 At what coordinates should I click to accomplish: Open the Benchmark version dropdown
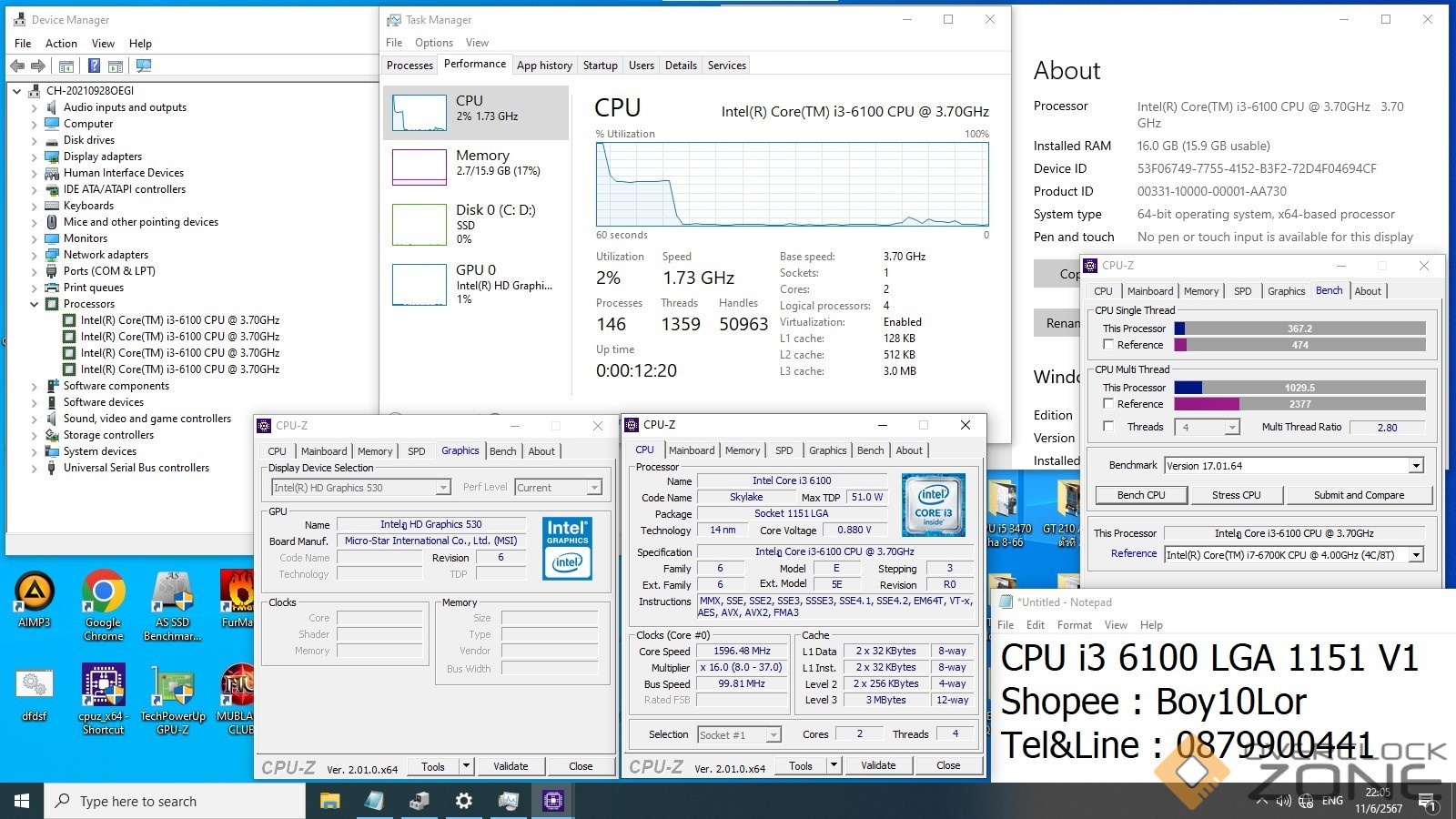click(1416, 466)
